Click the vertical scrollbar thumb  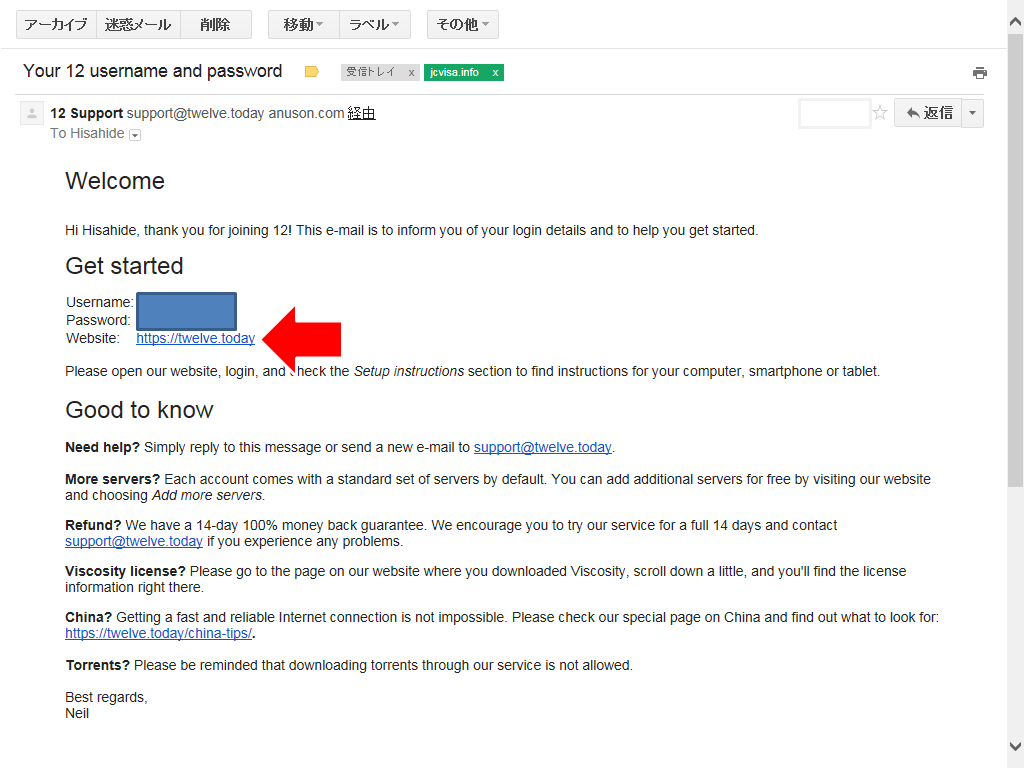coord(1015,260)
